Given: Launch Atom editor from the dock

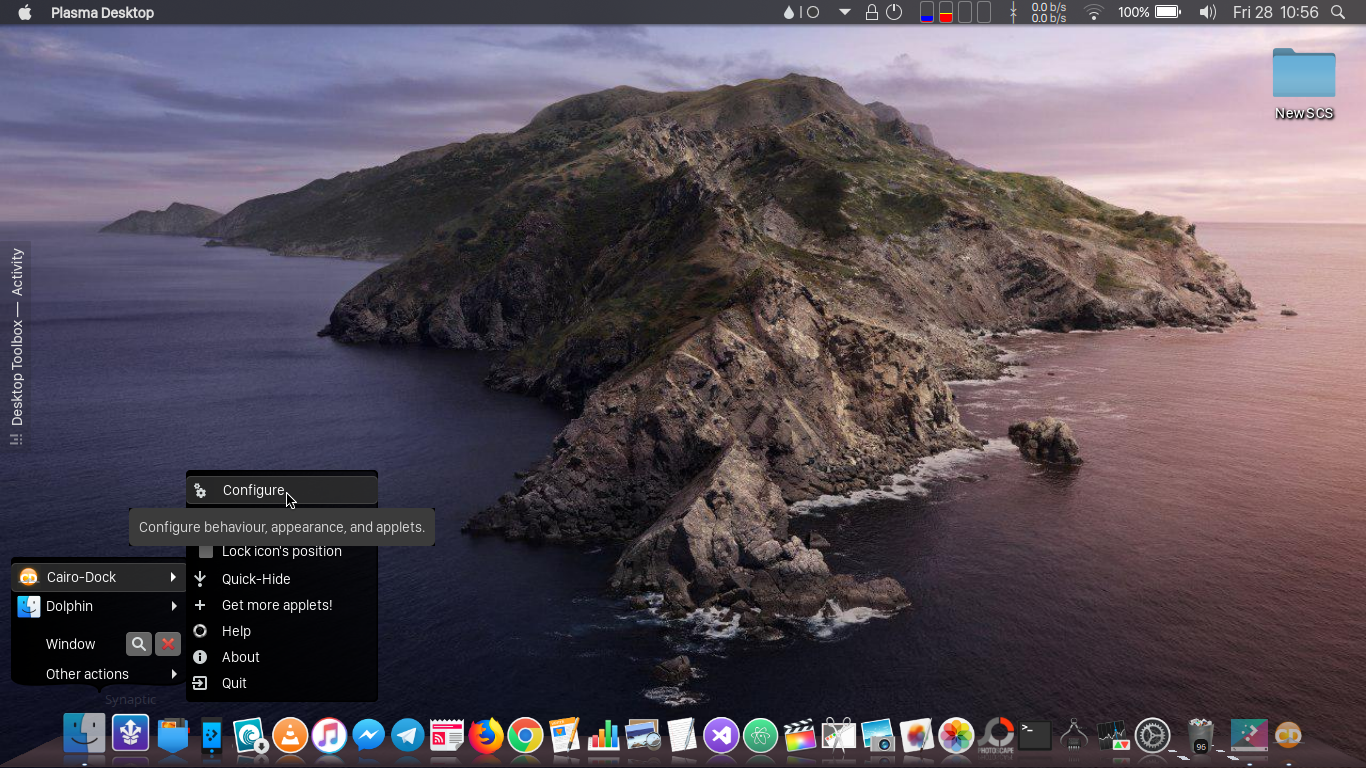Looking at the screenshot, I should pyautogui.click(x=760, y=736).
